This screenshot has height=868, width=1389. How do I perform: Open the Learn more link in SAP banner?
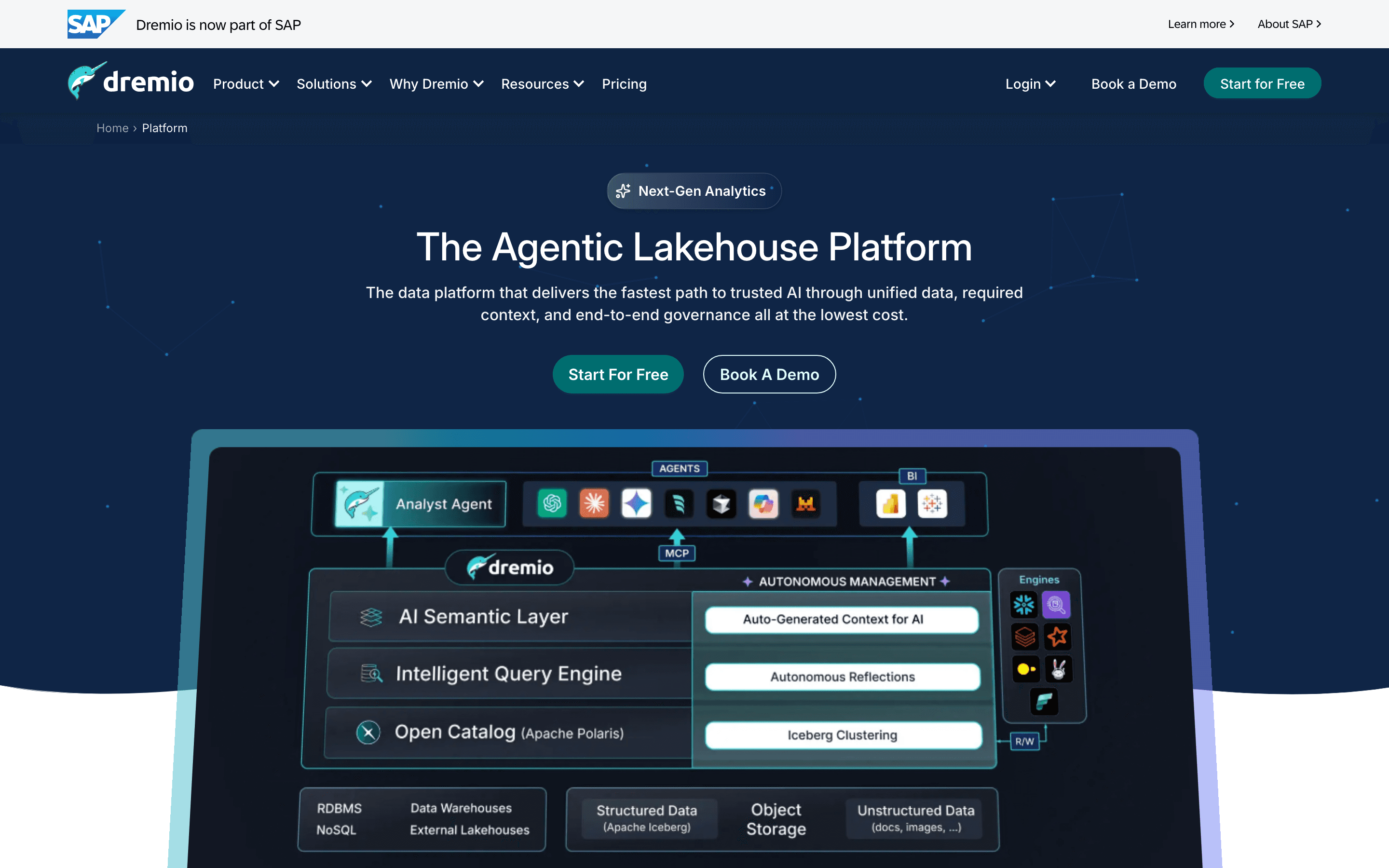click(x=1201, y=24)
